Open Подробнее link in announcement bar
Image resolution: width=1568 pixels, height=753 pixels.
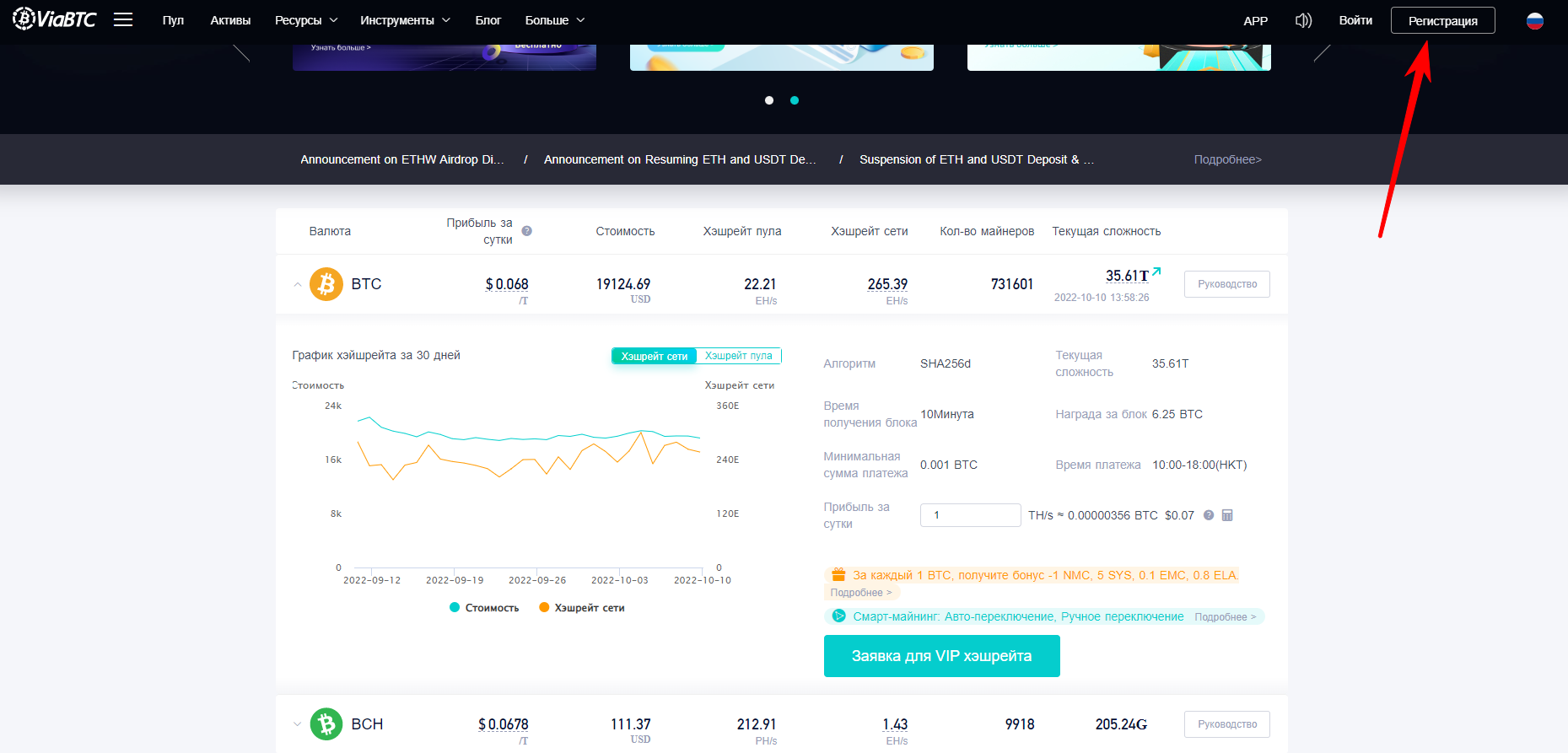tap(1227, 159)
